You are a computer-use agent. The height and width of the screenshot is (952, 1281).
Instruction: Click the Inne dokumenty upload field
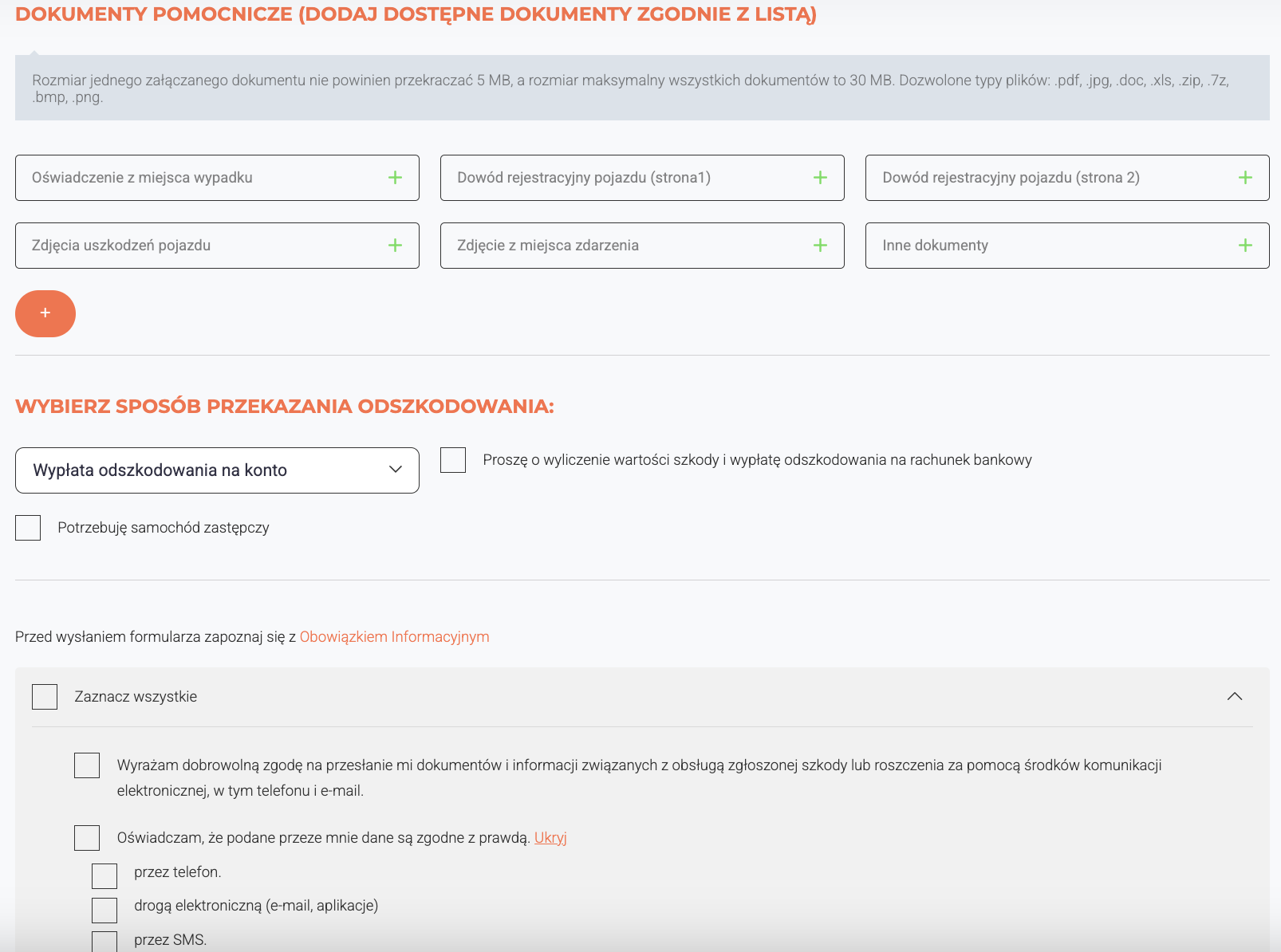(x=1037, y=246)
